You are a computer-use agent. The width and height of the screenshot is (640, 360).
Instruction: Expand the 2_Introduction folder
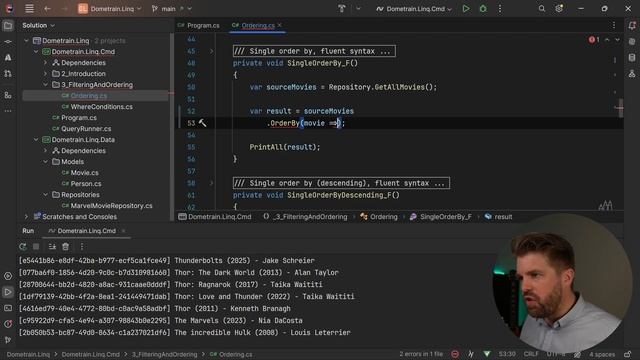click(45, 74)
